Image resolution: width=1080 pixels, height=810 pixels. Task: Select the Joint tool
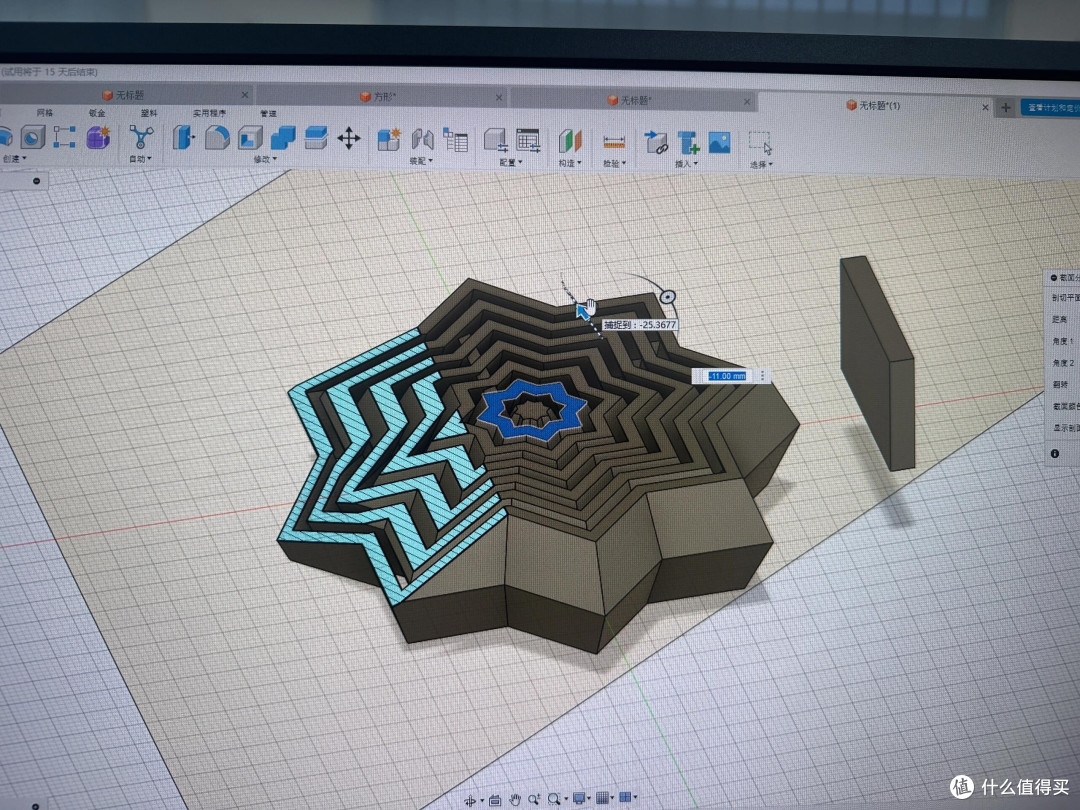(x=422, y=140)
